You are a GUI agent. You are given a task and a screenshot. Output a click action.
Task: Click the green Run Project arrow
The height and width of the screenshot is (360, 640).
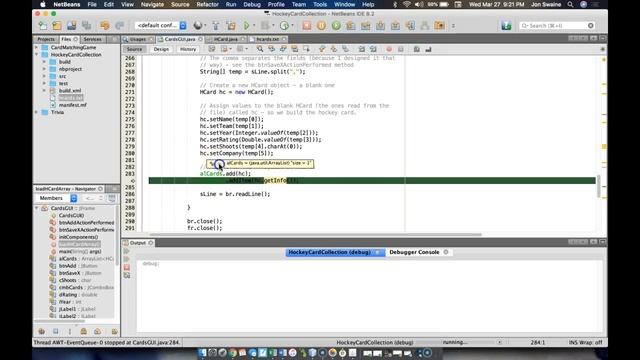pos(247,26)
